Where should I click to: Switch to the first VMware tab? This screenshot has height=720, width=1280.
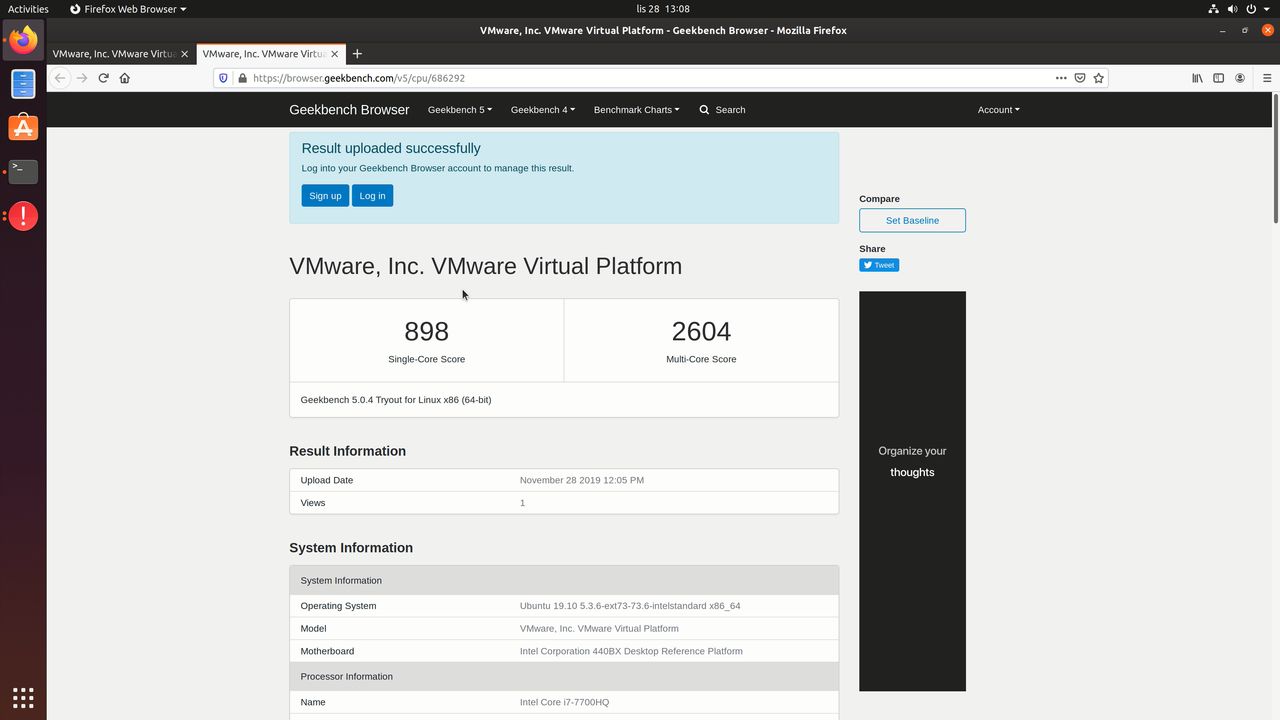[121, 54]
